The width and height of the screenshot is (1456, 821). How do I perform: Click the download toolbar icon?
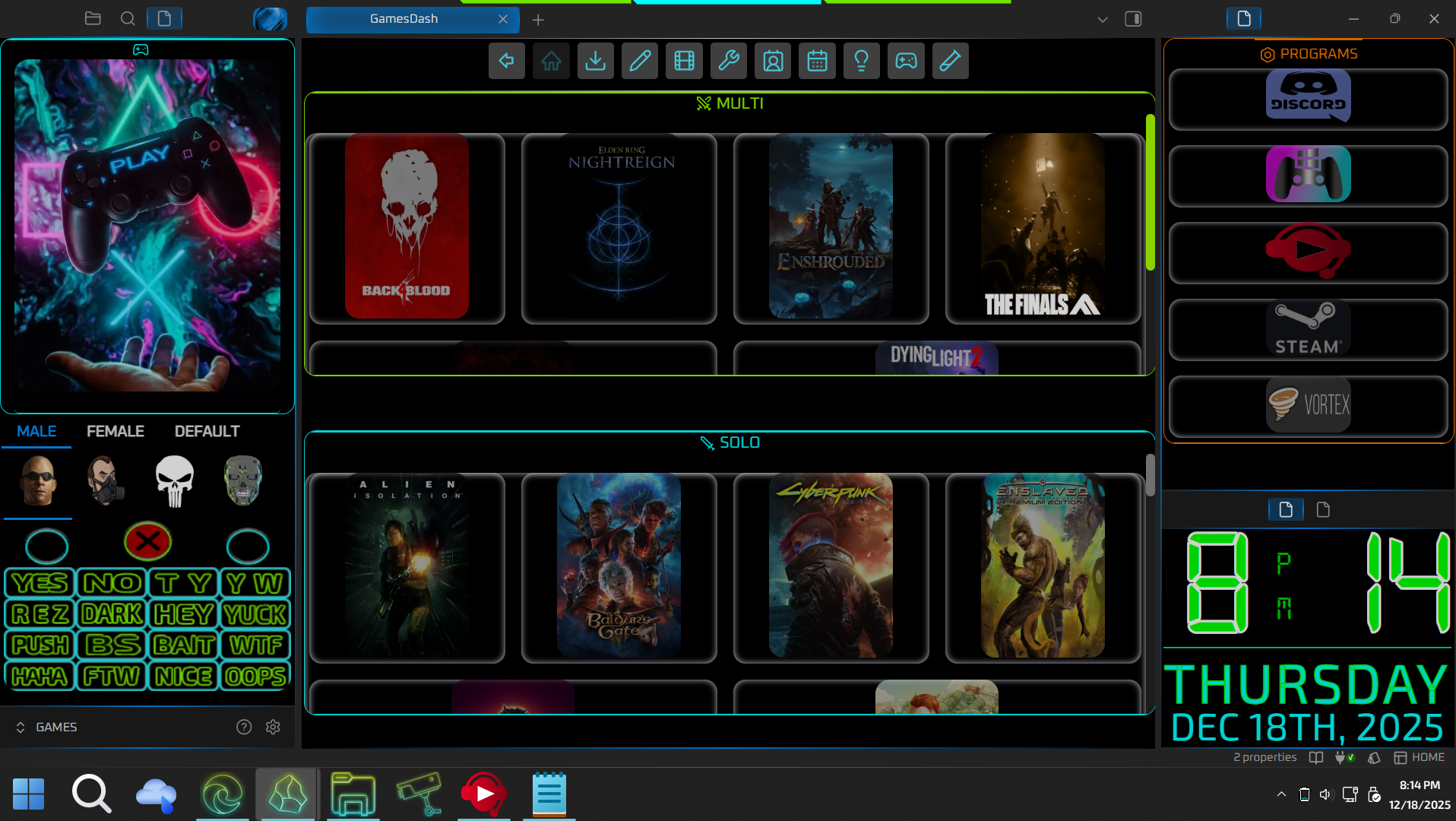click(596, 61)
